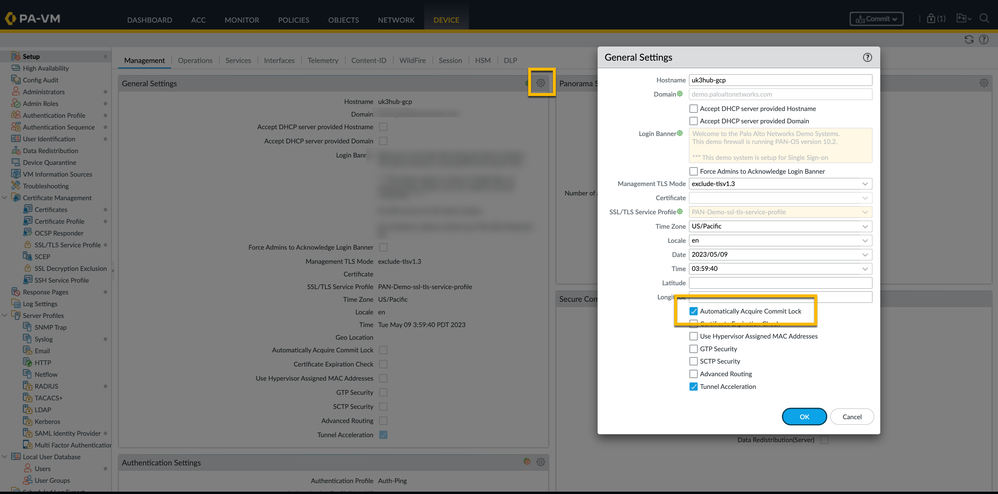Switch to the POLICIES tab
998x494 pixels.
coord(294,20)
